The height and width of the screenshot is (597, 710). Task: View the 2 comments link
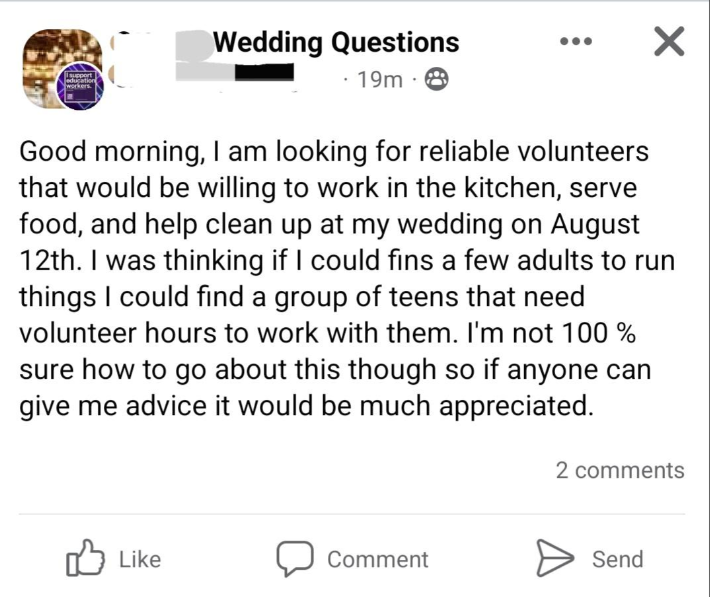[620, 470]
